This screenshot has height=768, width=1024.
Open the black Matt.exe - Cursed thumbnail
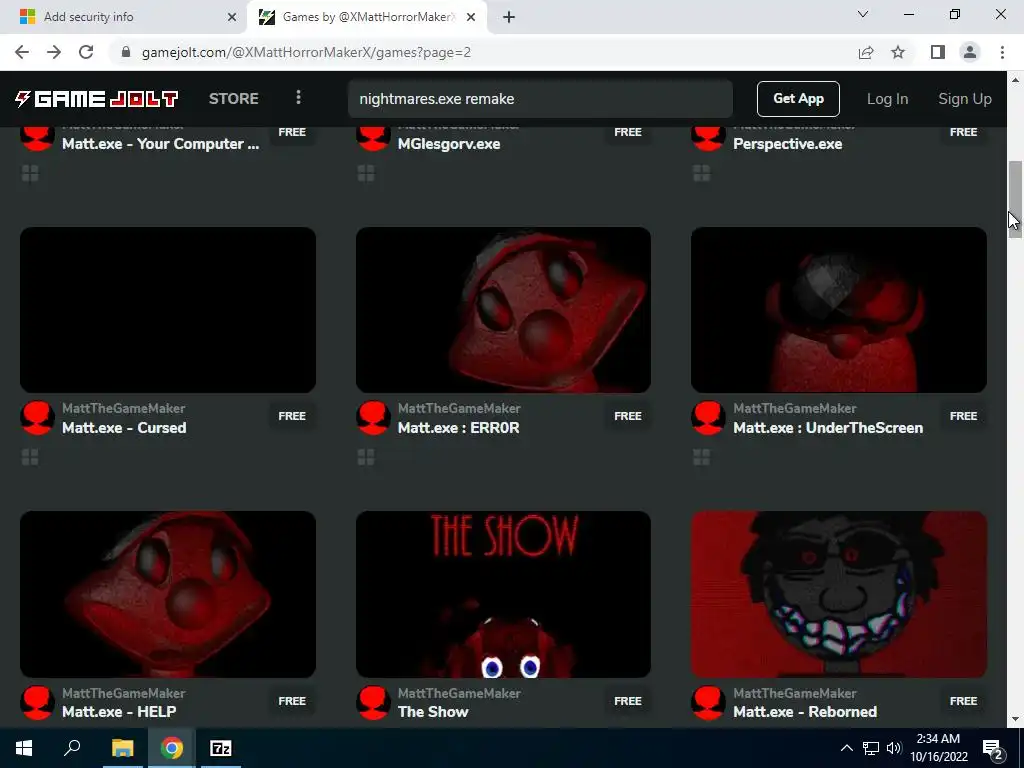[x=168, y=310]
